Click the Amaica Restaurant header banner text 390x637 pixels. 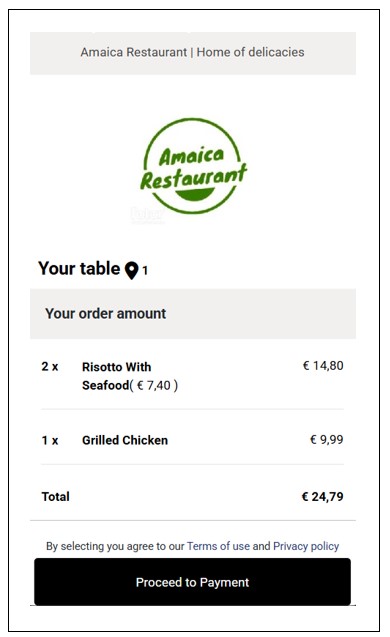click(x=192, y=52)
